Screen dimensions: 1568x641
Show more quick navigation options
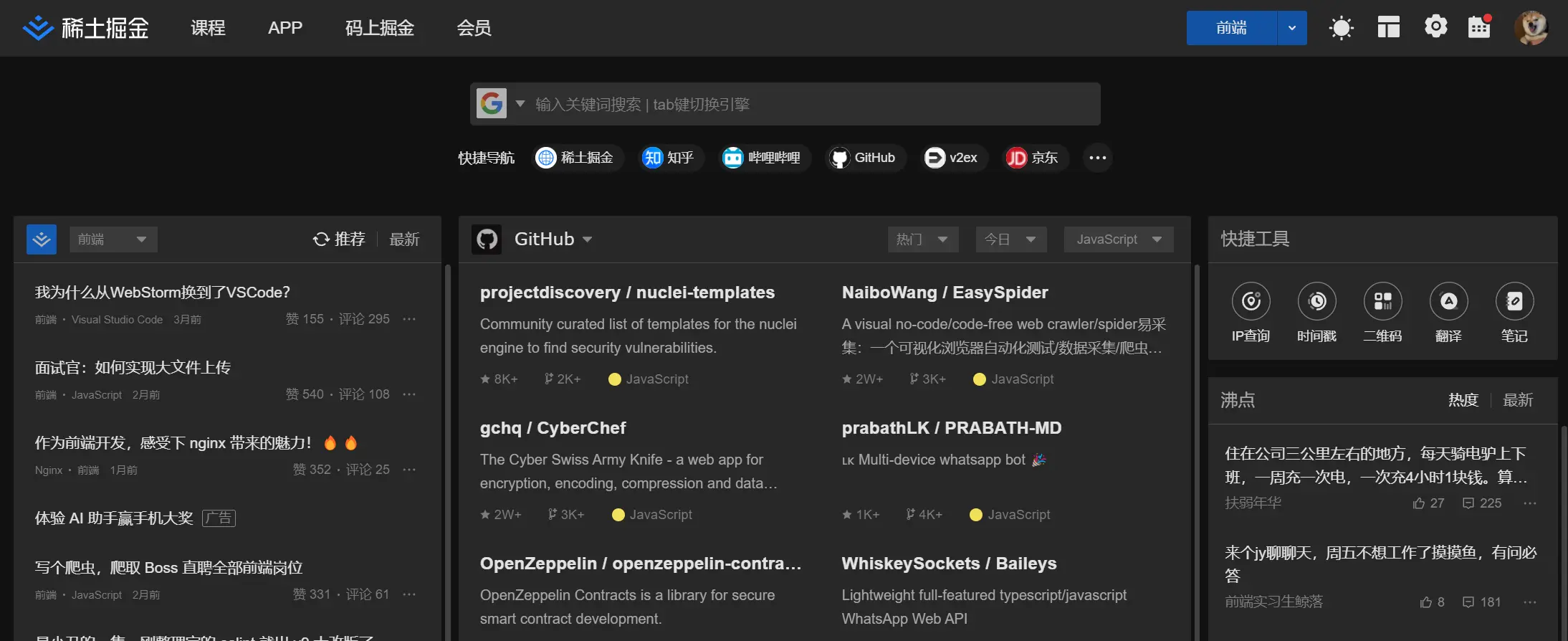[x=1098, y=158]
